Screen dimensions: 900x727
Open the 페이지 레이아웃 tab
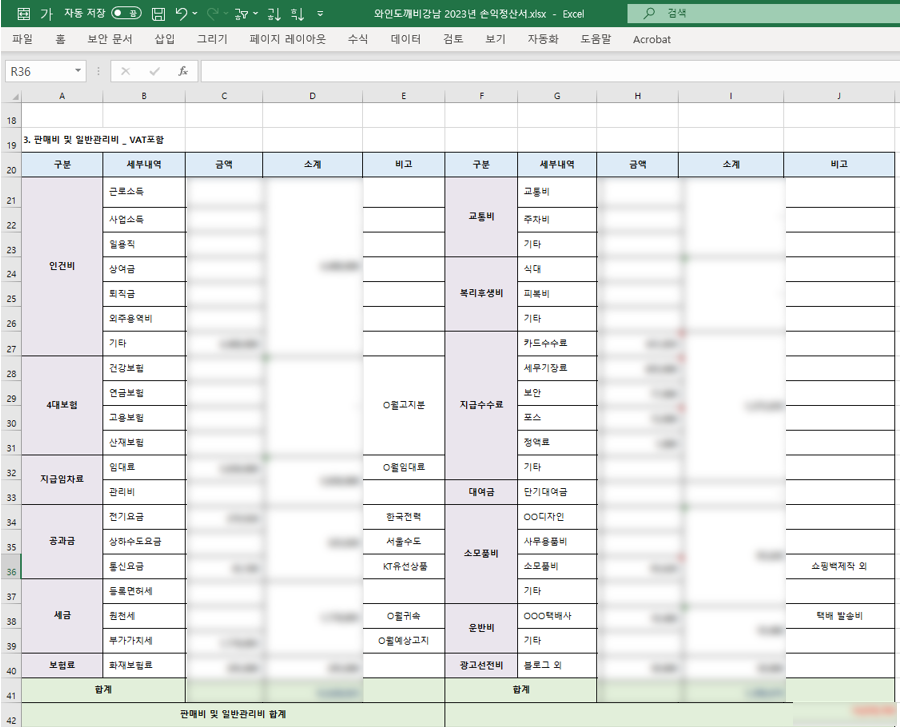tap(288, 39)
